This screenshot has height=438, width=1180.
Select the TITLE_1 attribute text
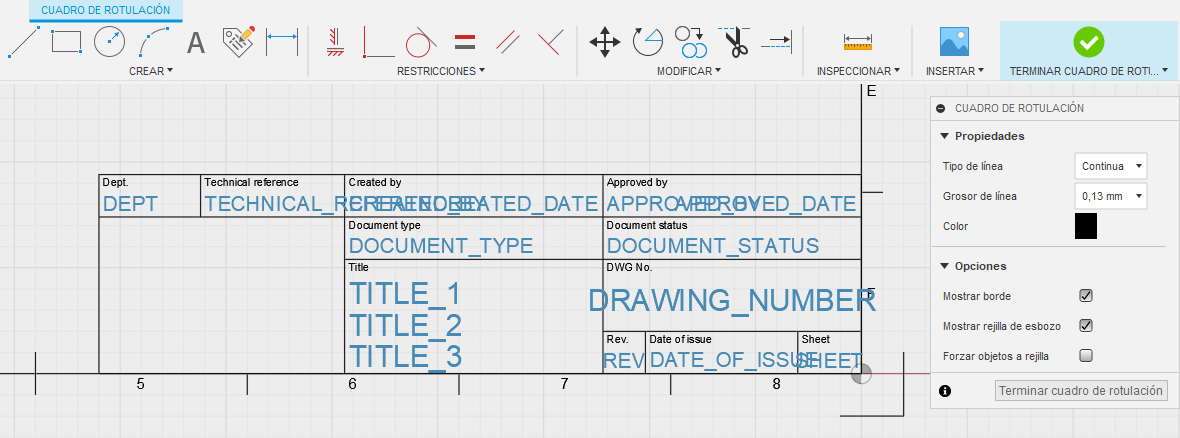[405, 294]
